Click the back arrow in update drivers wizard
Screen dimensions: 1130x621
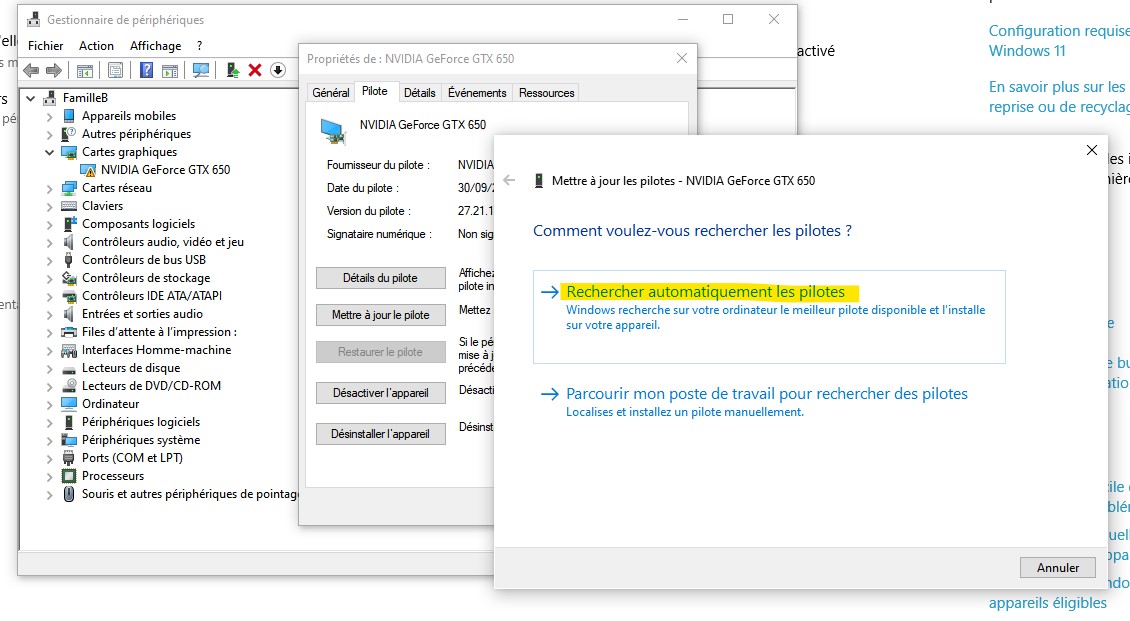tap(510, 180)
